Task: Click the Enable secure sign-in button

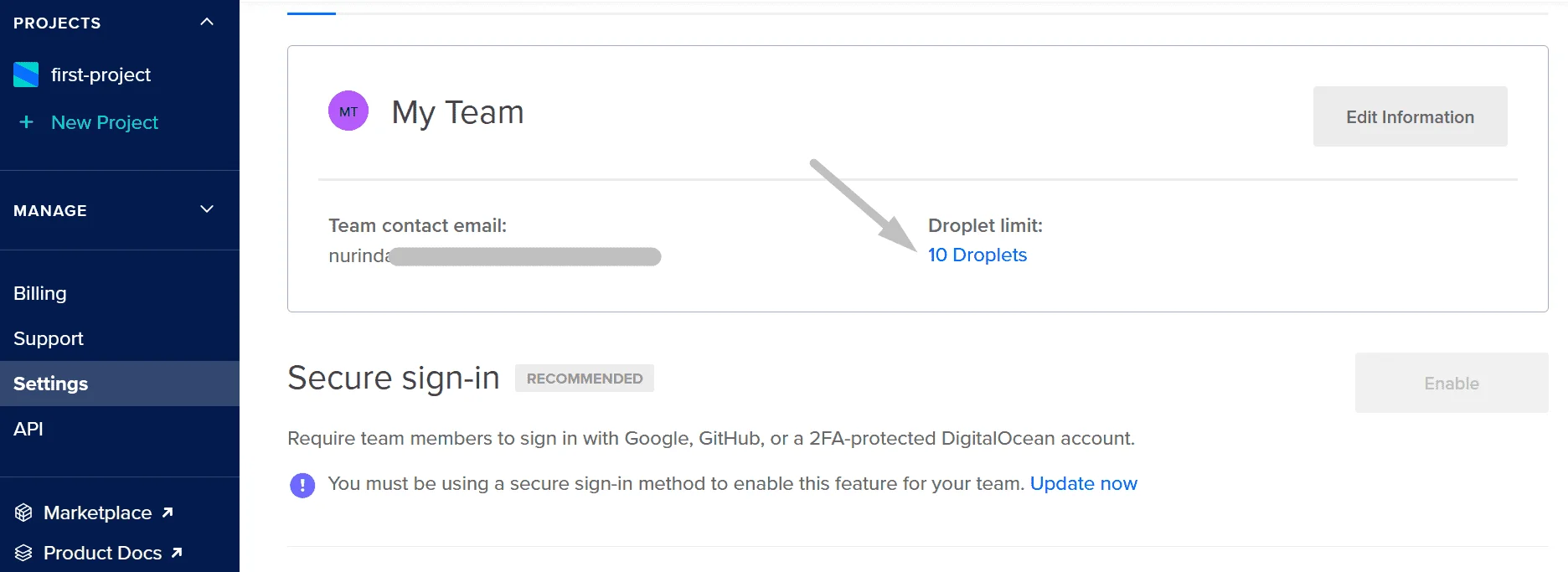Action: 1452,383
